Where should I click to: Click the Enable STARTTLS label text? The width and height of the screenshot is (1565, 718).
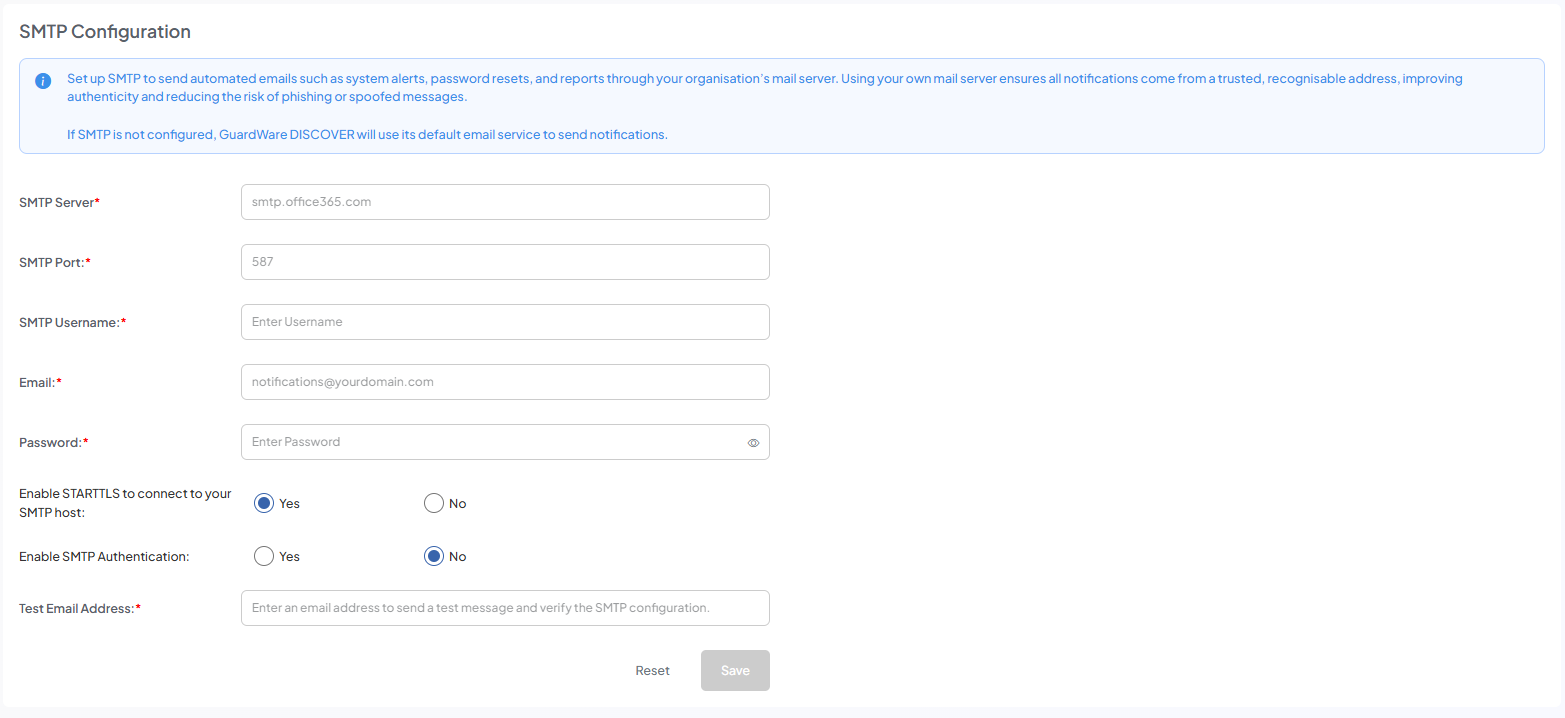coord(125,503)
